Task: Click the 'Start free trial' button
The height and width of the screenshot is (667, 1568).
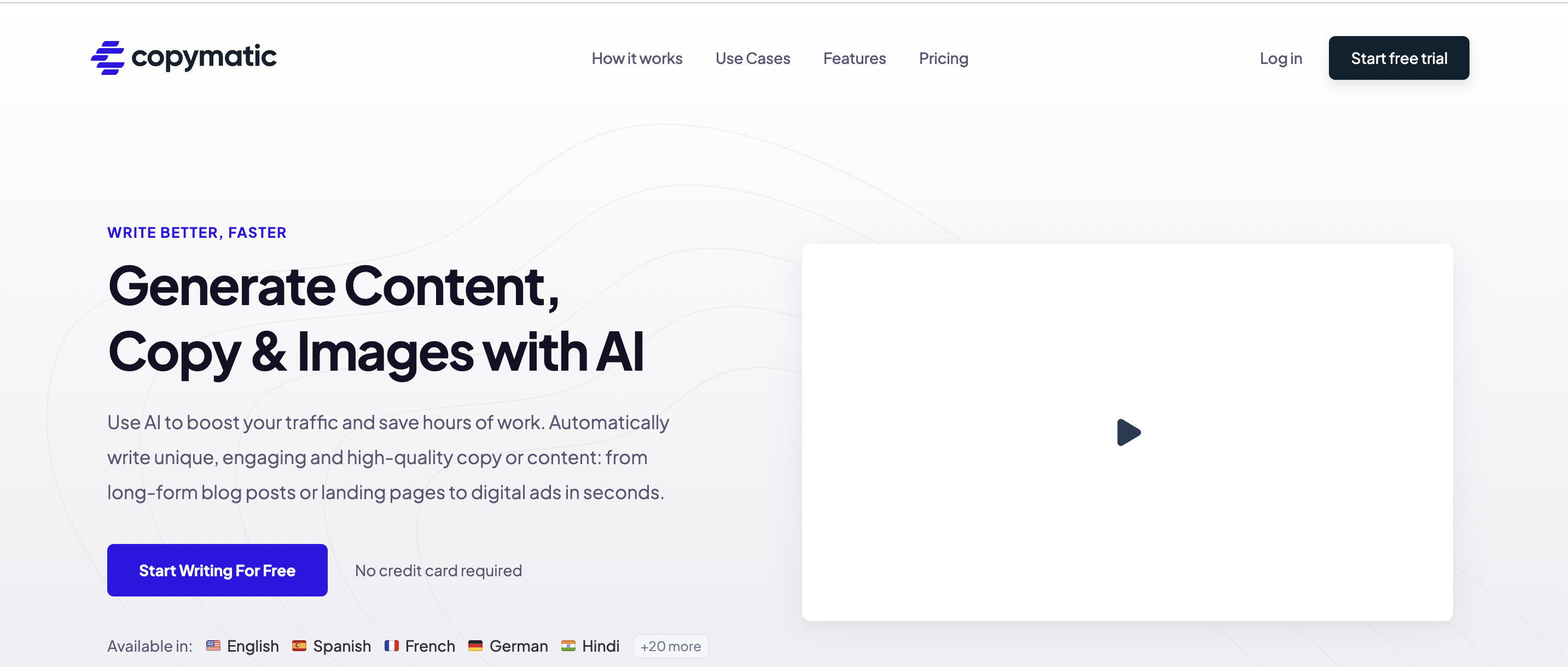Action: [x=1399, y=57]
